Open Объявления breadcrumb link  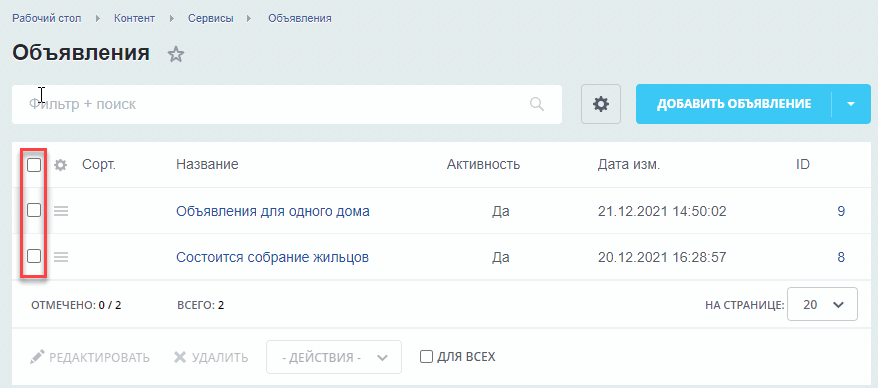click(x=300, y=18)
